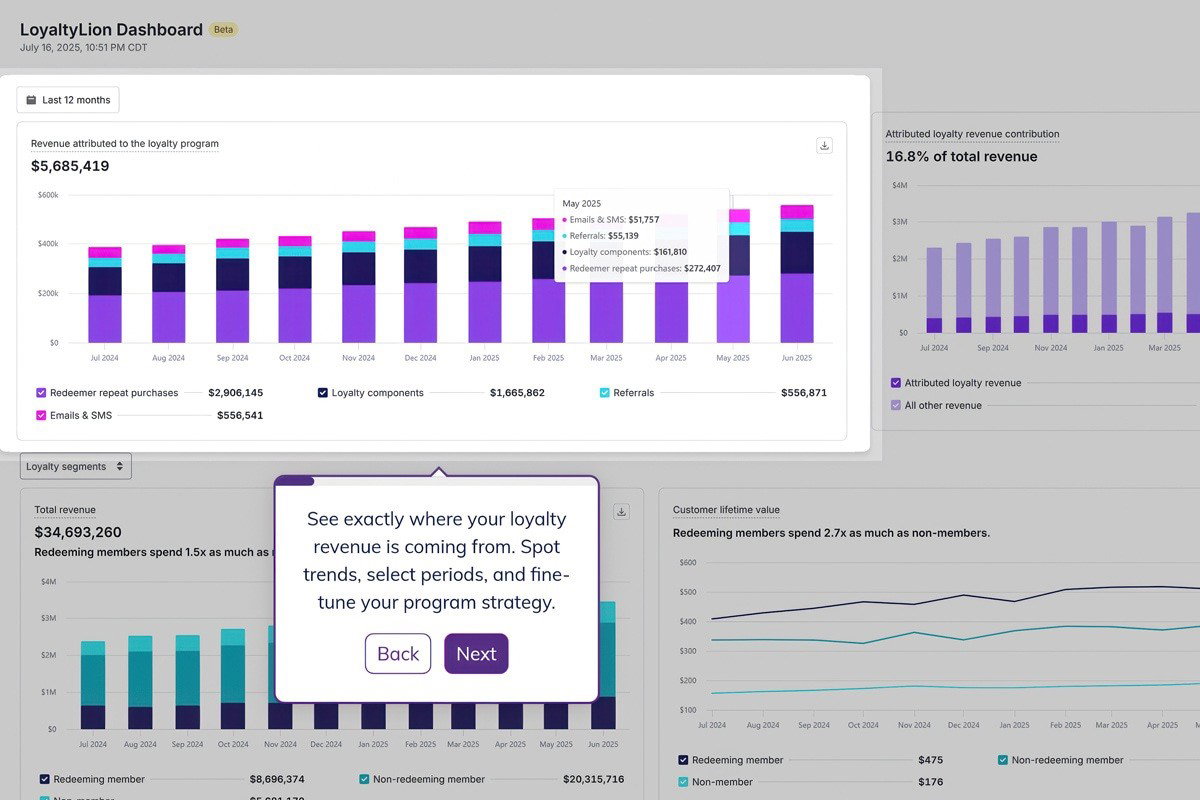Click the $176 non-member lifetime value
The width and height of the screenshot is (1200, 800).
click(x=930, y=782)
